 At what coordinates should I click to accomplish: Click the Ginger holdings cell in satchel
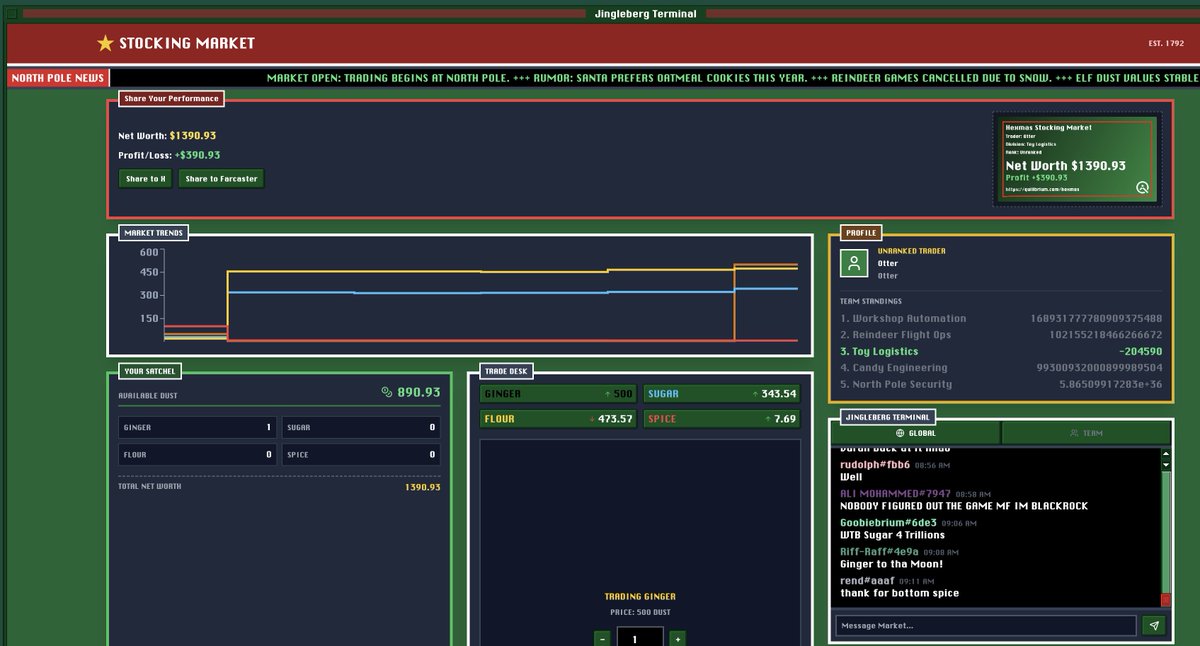(x=197, y=427)
